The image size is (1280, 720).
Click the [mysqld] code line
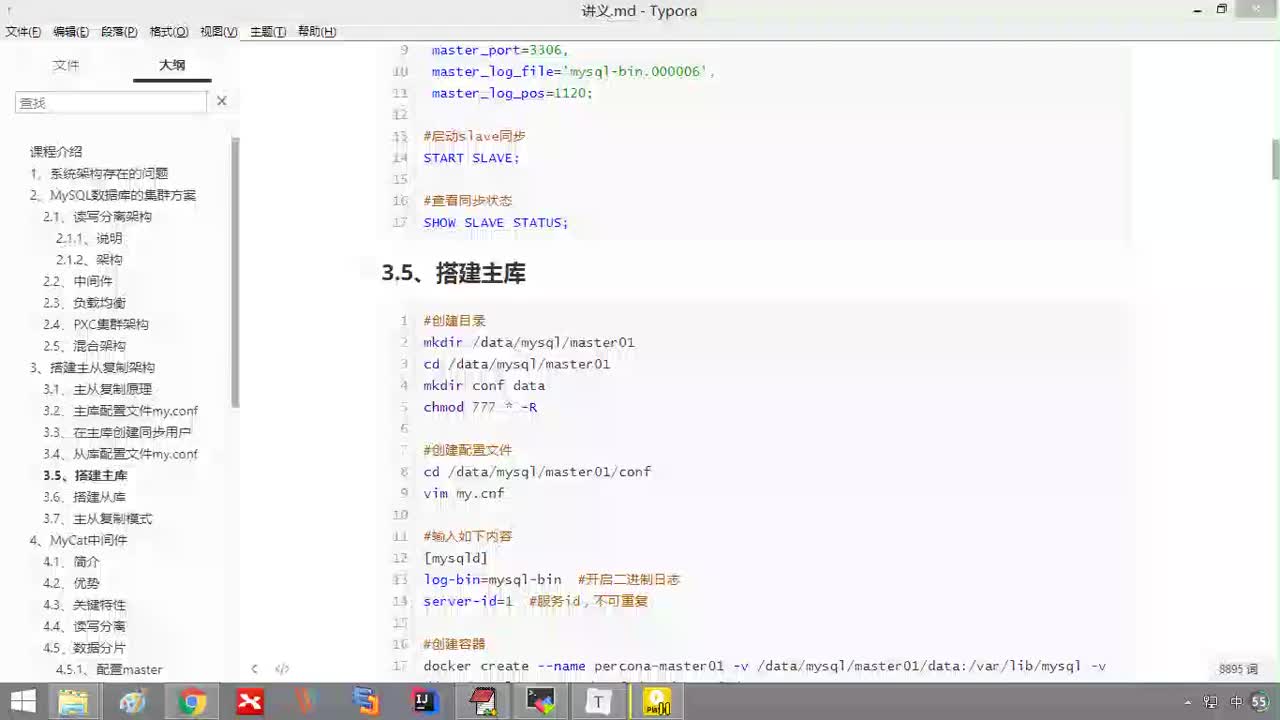click(455, 558)
